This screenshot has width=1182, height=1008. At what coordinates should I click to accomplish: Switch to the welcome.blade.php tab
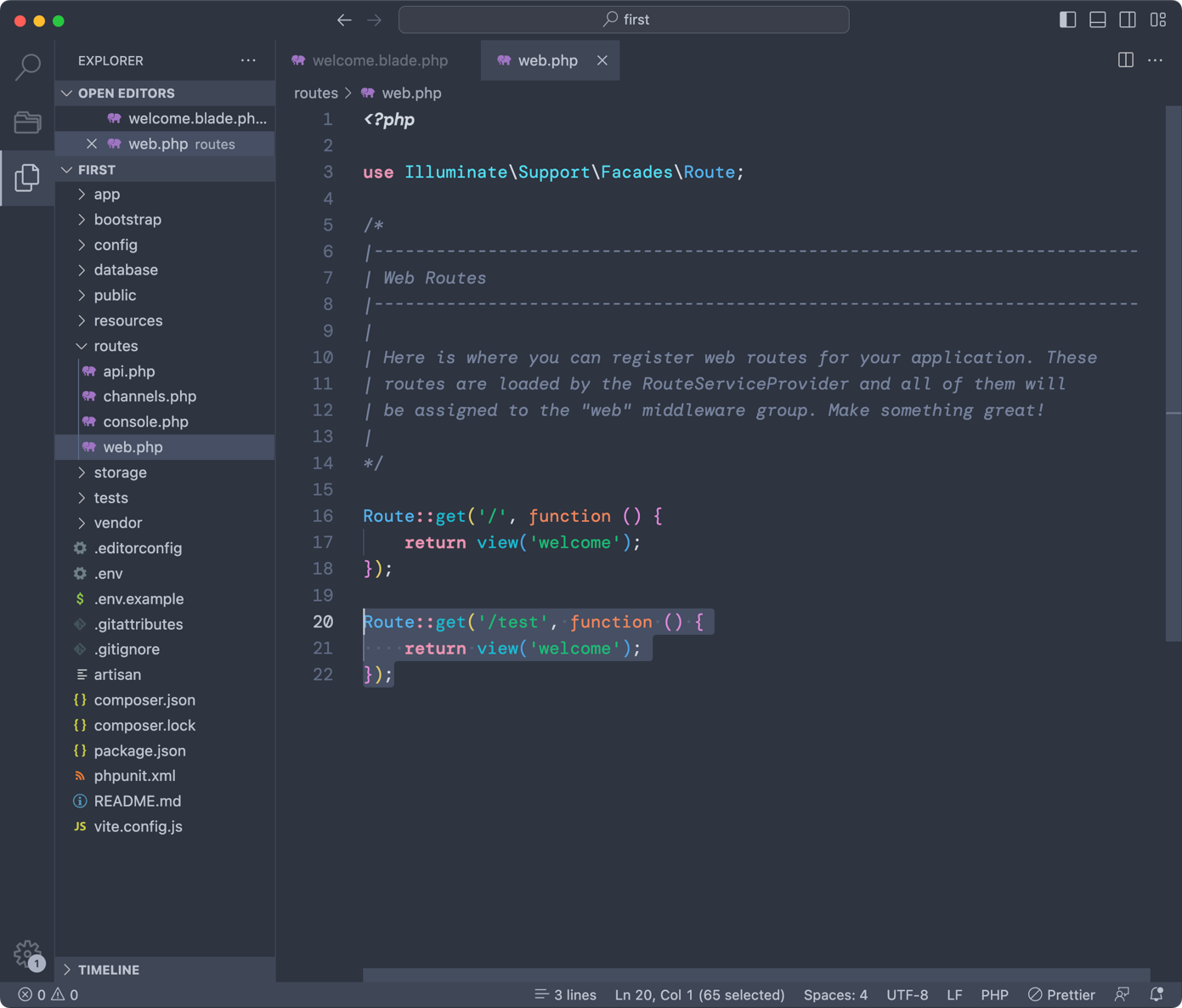[379, 60]
